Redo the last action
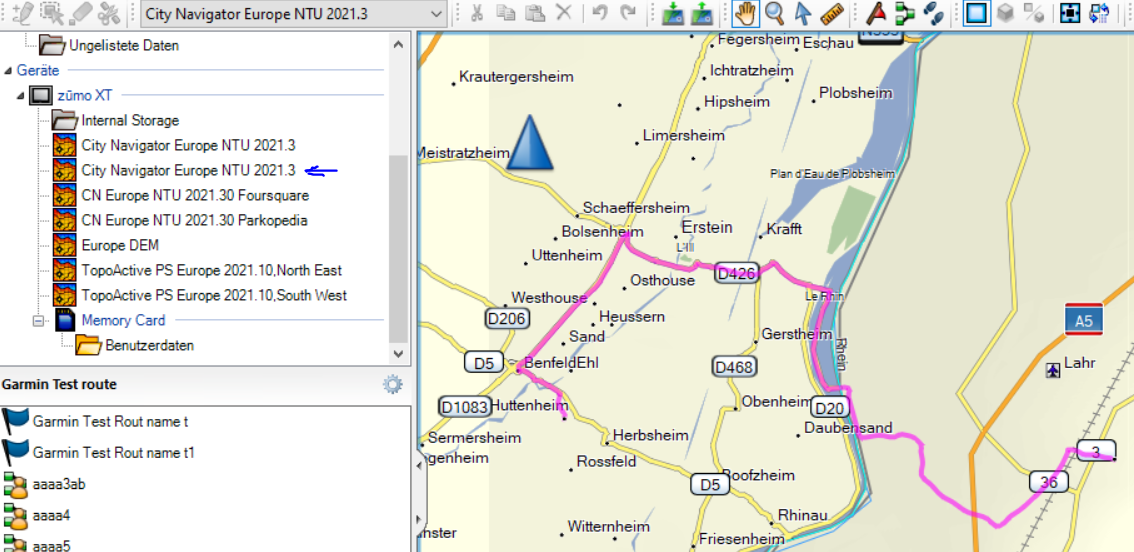 628,13
